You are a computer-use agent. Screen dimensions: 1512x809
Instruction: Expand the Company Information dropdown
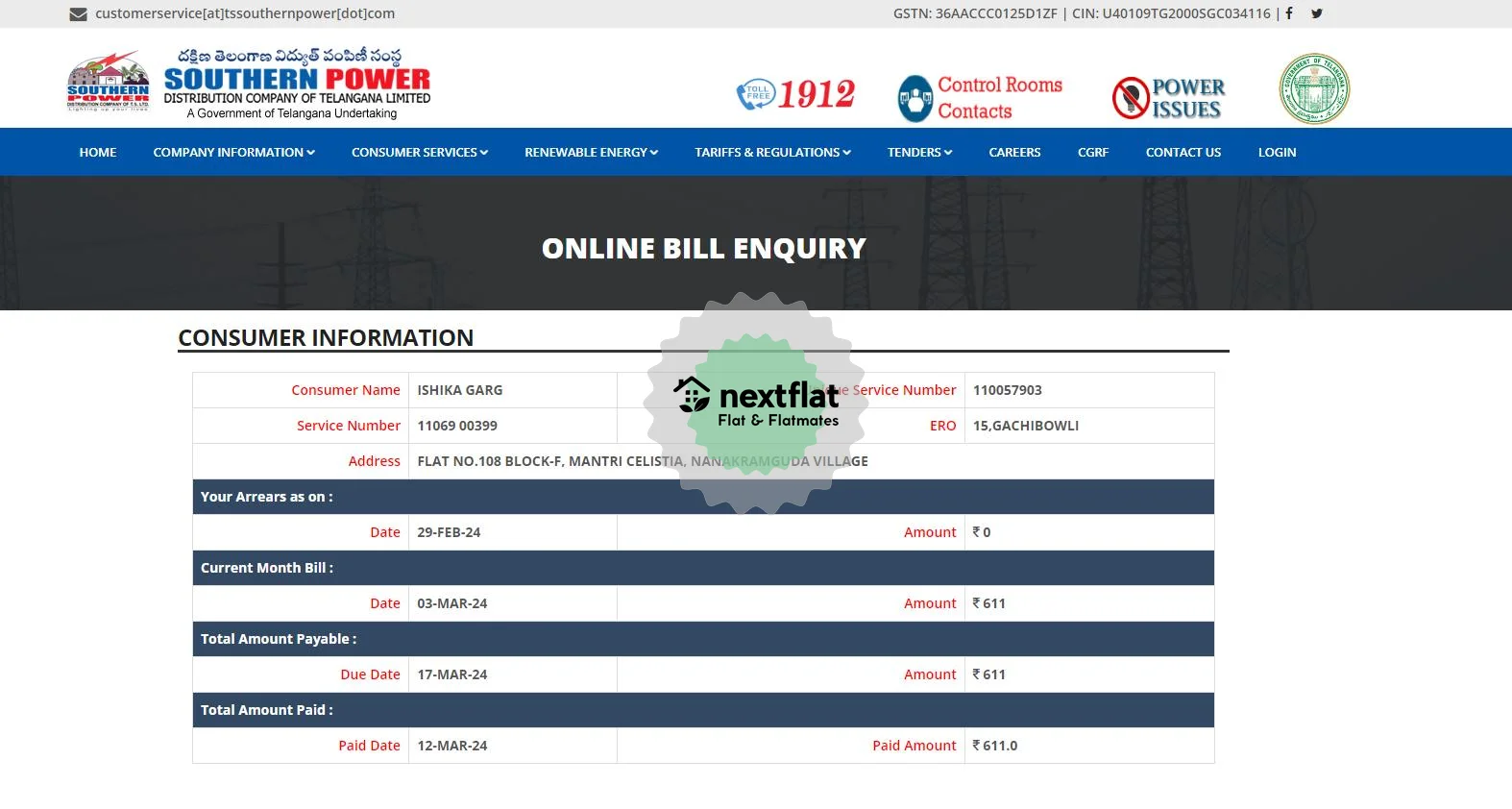[233, 152]
